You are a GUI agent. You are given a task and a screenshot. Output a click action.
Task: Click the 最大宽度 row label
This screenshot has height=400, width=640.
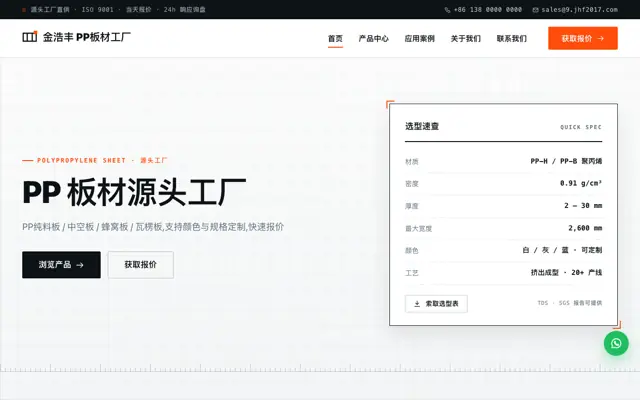tap(418, 229)
